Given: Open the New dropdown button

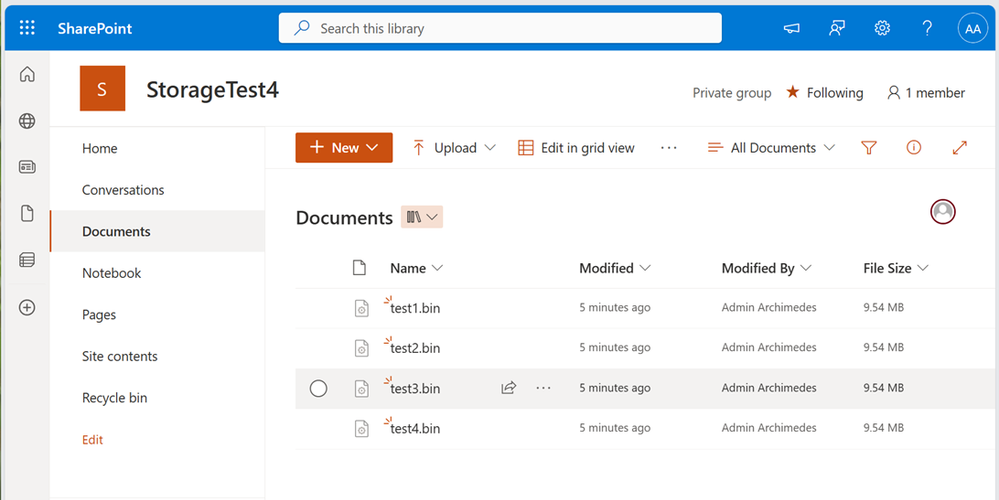Looking at the screenshot, I should coord(344,148).
